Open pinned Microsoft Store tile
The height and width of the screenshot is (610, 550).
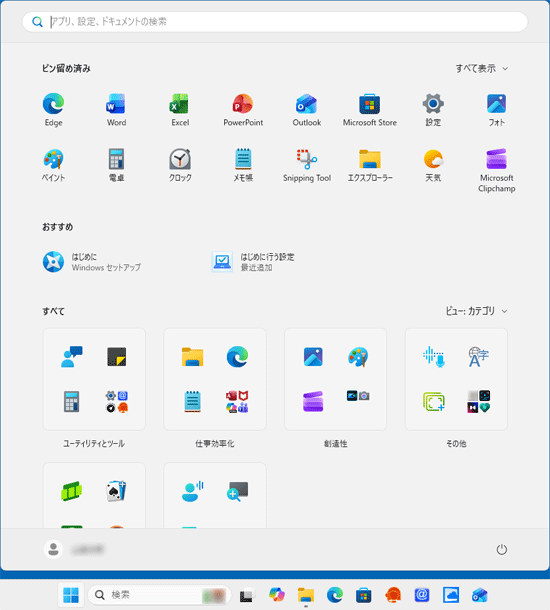point(370,110)
